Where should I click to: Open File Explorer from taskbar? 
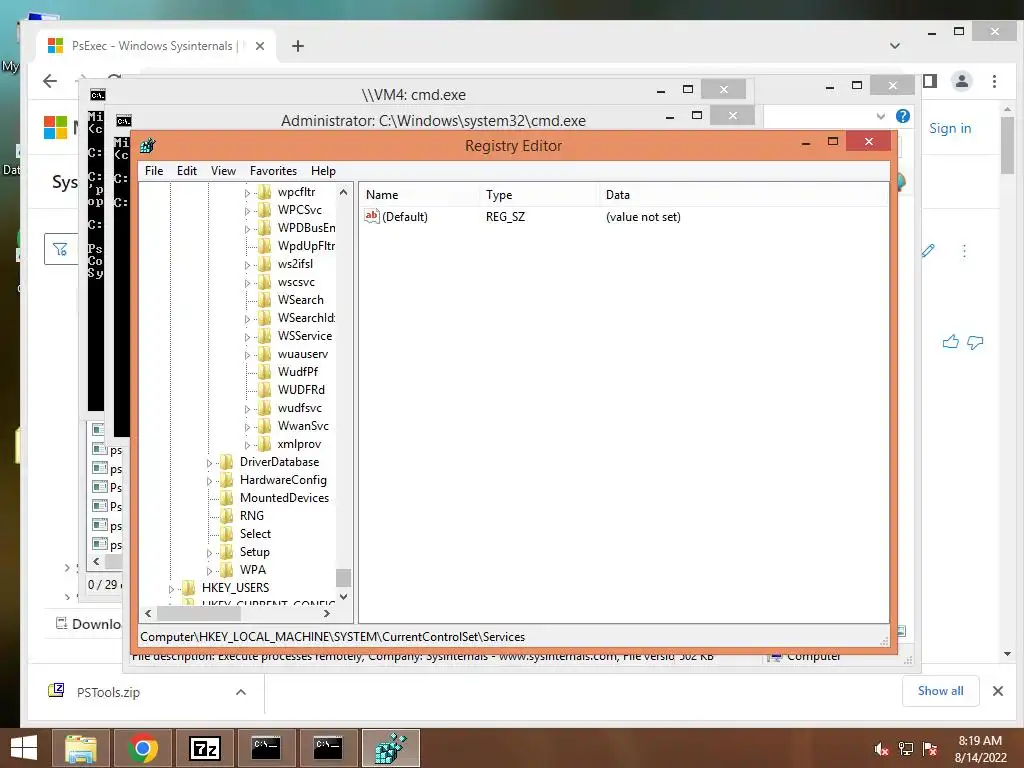click(80, 748)
